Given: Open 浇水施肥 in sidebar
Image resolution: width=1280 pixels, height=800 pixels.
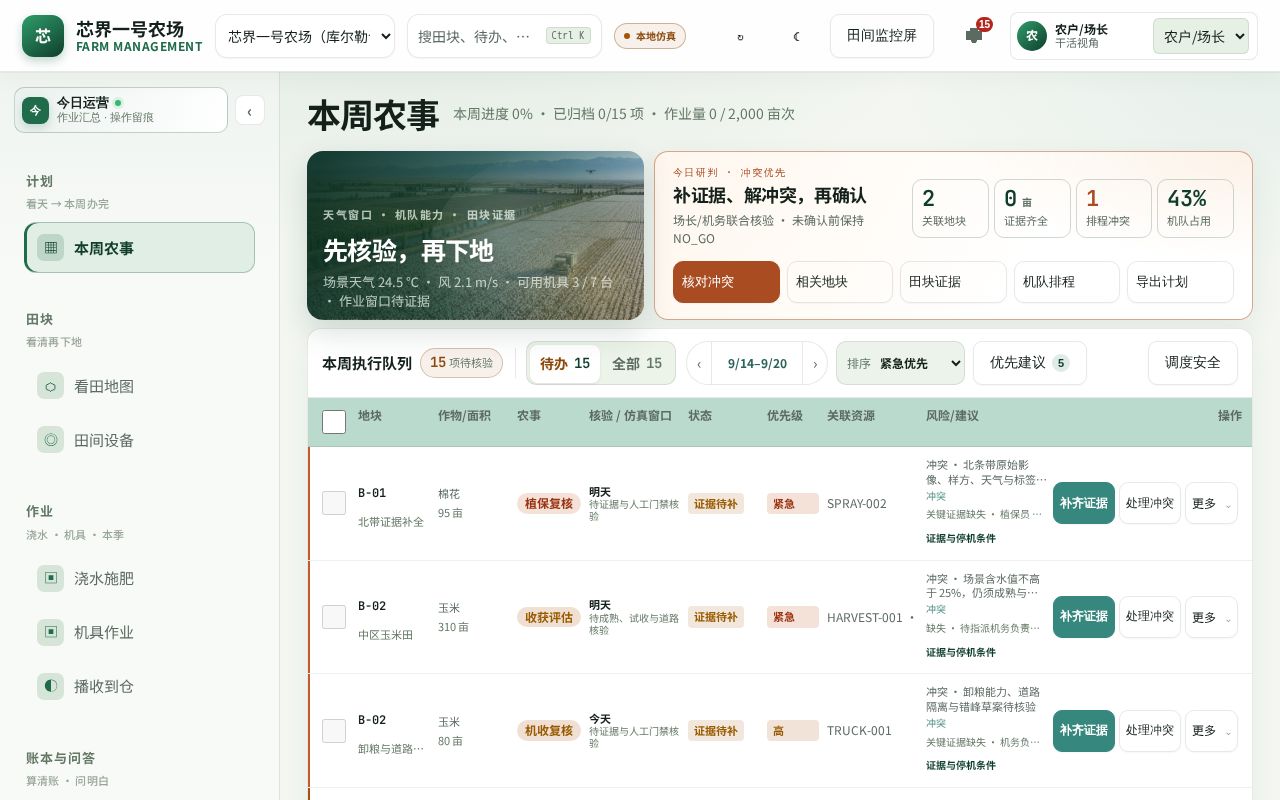Looking at the screenshot, I should pyautogui.click(x=139, y=578).
